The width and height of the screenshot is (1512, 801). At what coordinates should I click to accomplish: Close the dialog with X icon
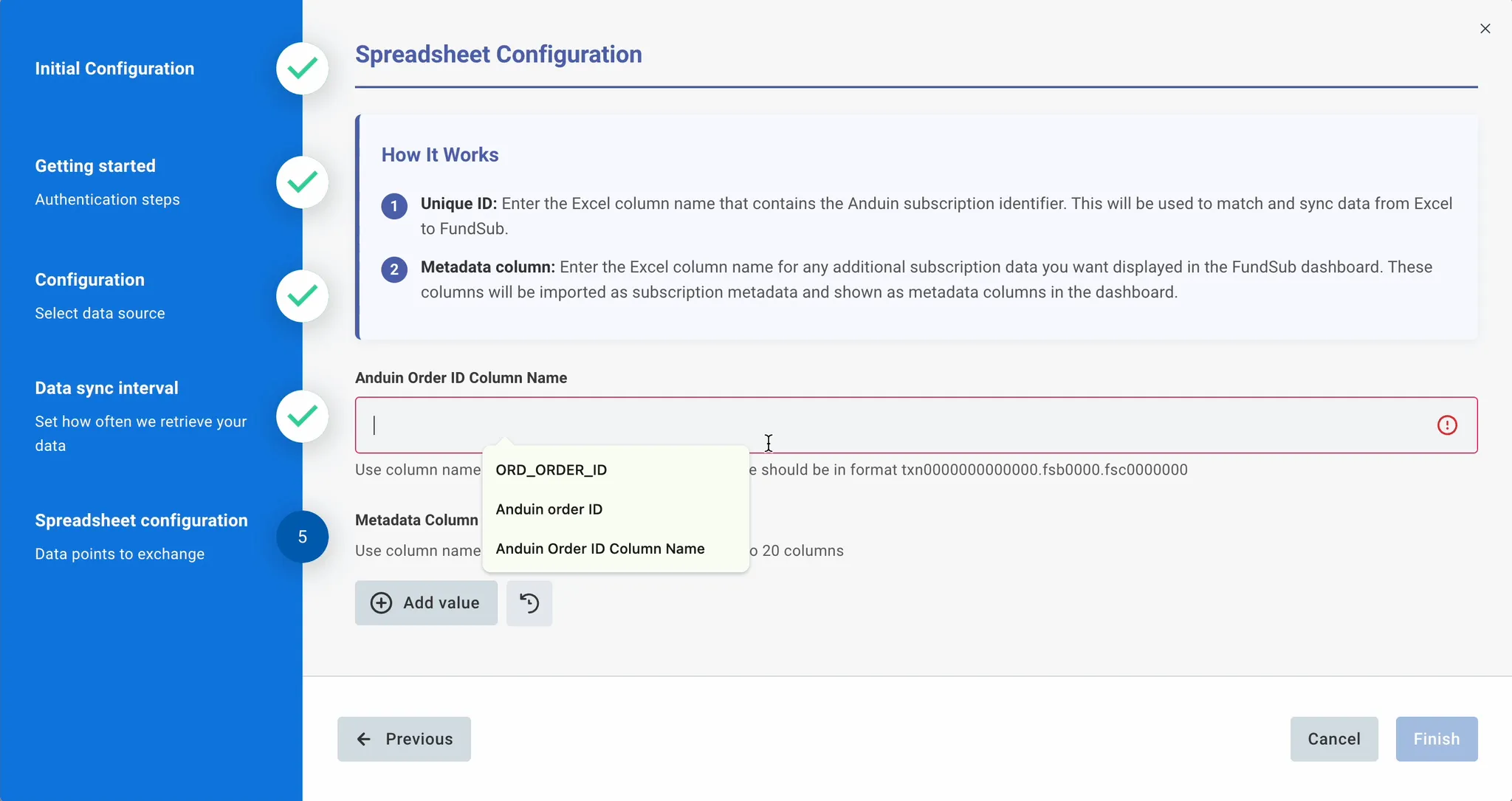pos(1485,29)
